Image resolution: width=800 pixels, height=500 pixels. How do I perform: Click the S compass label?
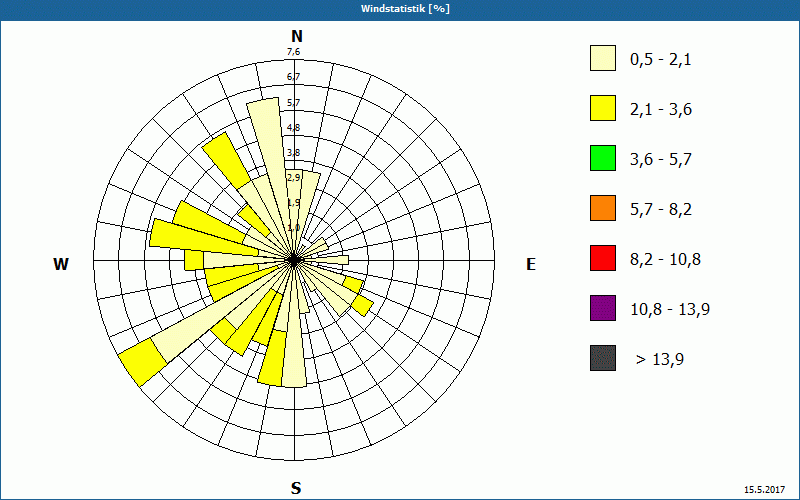click(296, 488)
